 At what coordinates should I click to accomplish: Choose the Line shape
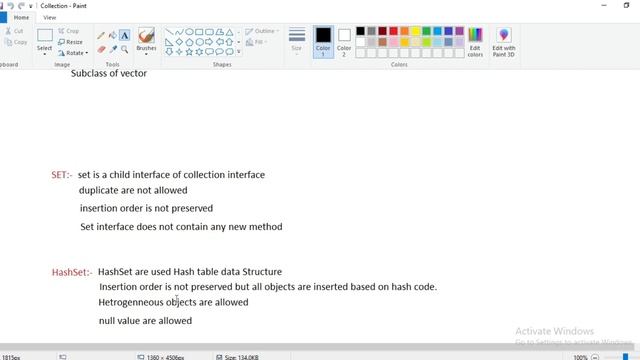click(x=169, y=32)
